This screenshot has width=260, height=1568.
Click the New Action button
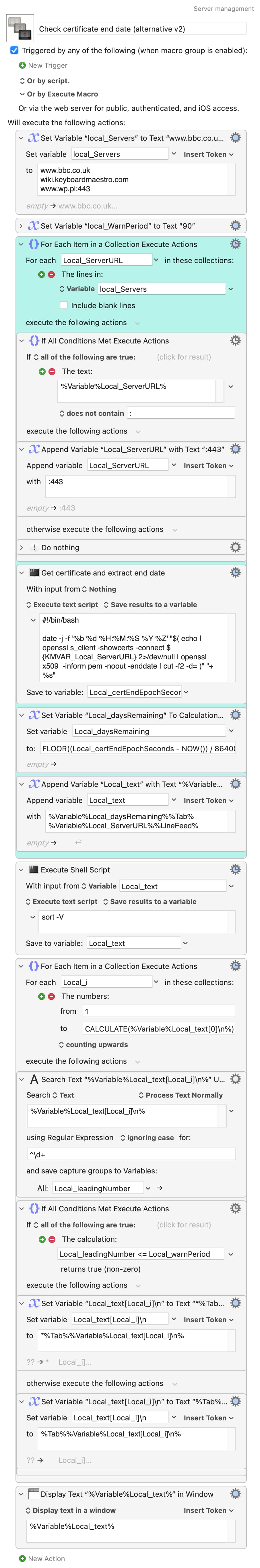coord(41,1558)
